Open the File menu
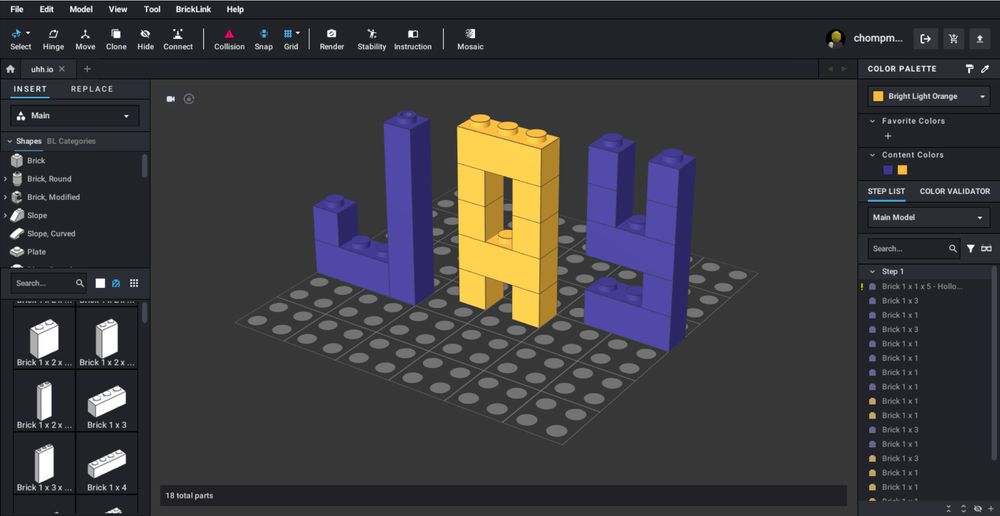This screenshot has height=516, width=1000. tap(17, 10)
